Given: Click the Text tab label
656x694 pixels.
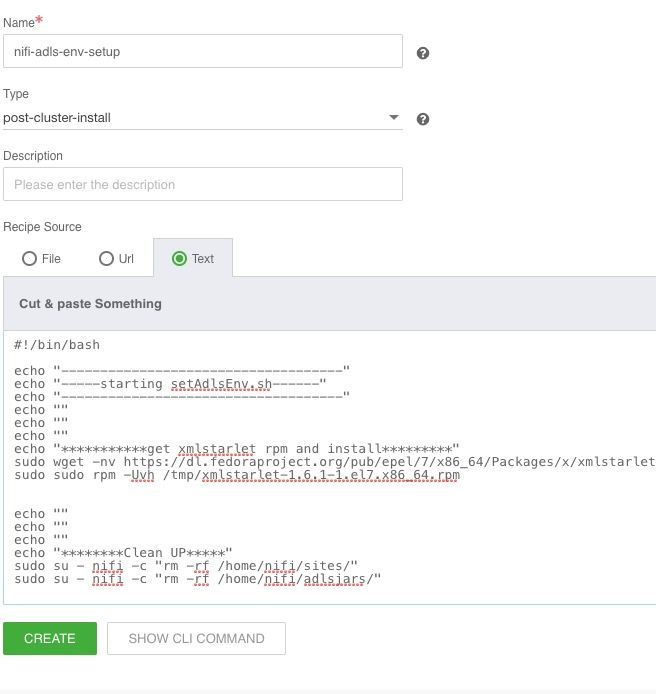Looking at the screenshot, I should [x=203, y=258].
